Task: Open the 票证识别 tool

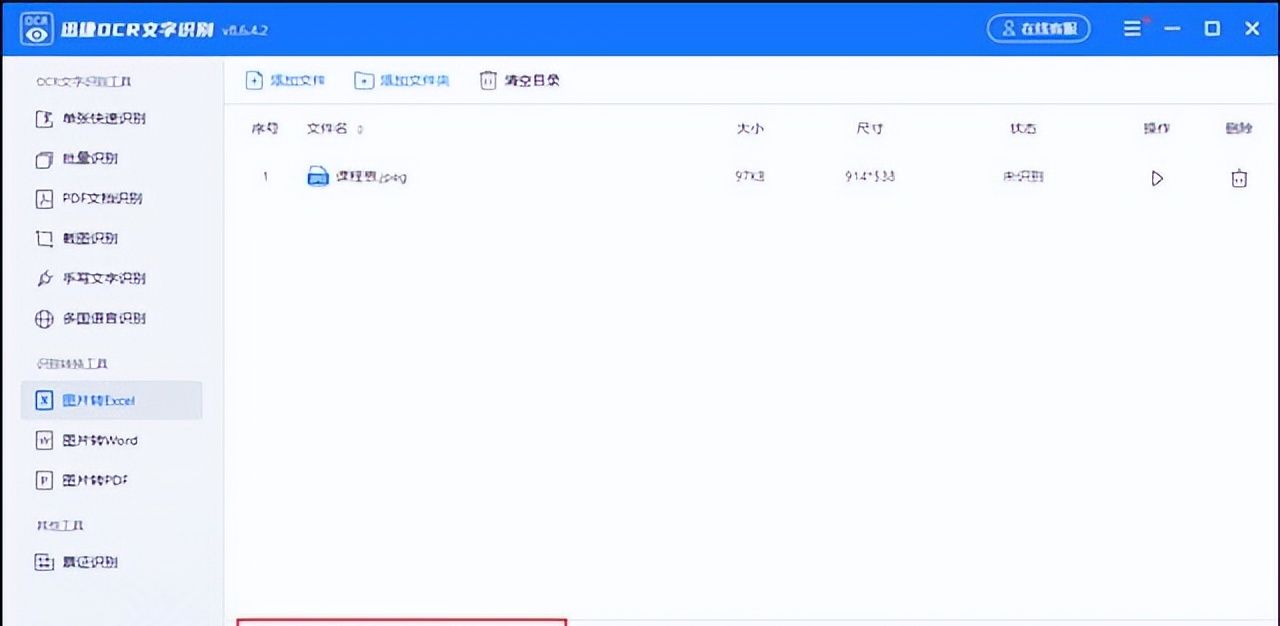Action: coord(80,561)
